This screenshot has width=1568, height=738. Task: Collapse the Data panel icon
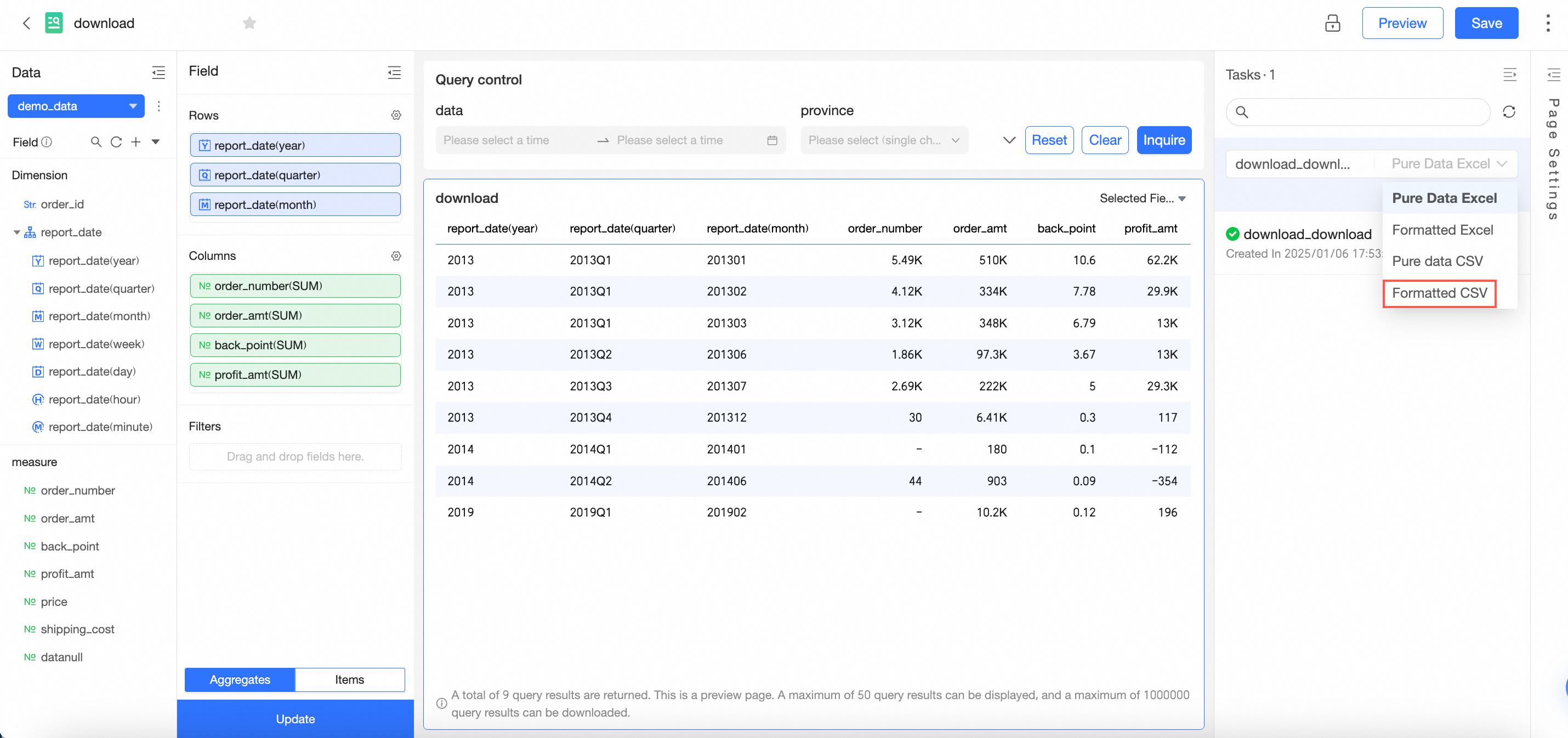158,73
